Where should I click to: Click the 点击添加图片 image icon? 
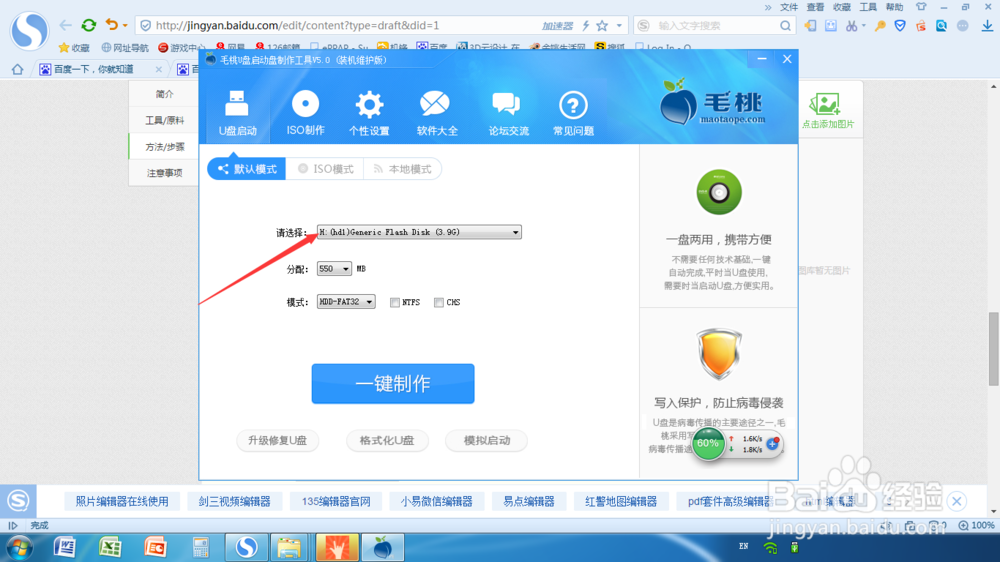click(x=827, y=110)
